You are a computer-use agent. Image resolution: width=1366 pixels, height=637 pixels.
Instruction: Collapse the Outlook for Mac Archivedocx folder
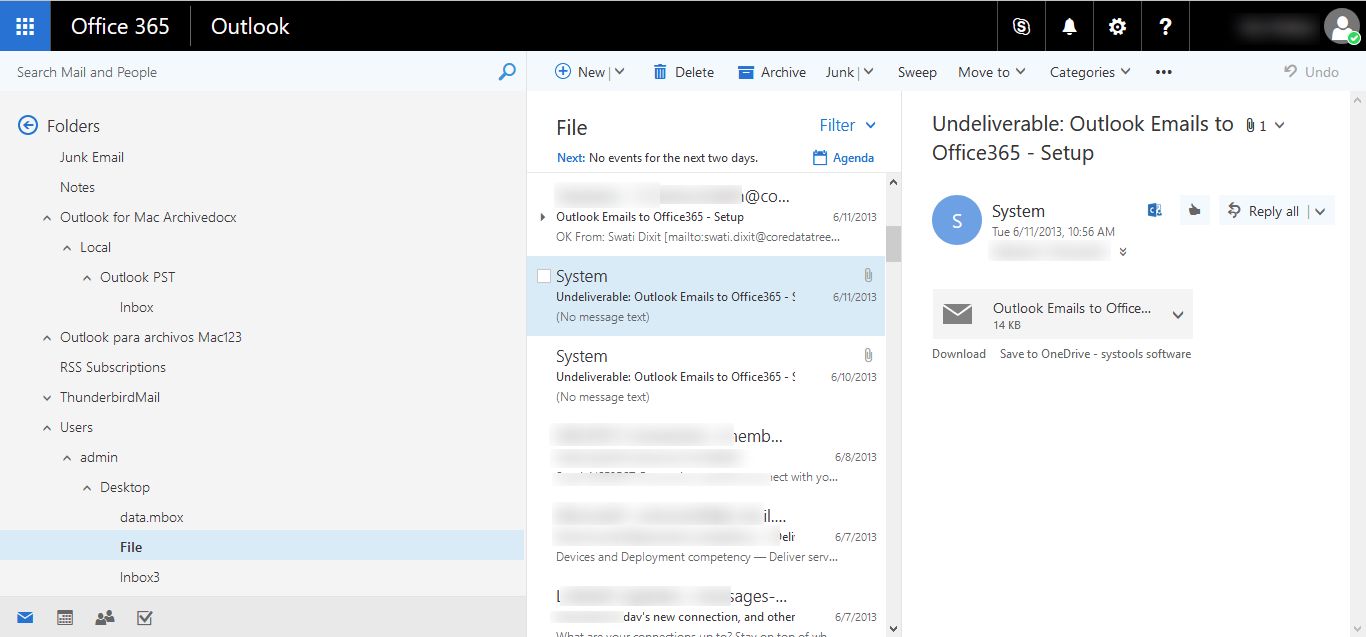47,217
